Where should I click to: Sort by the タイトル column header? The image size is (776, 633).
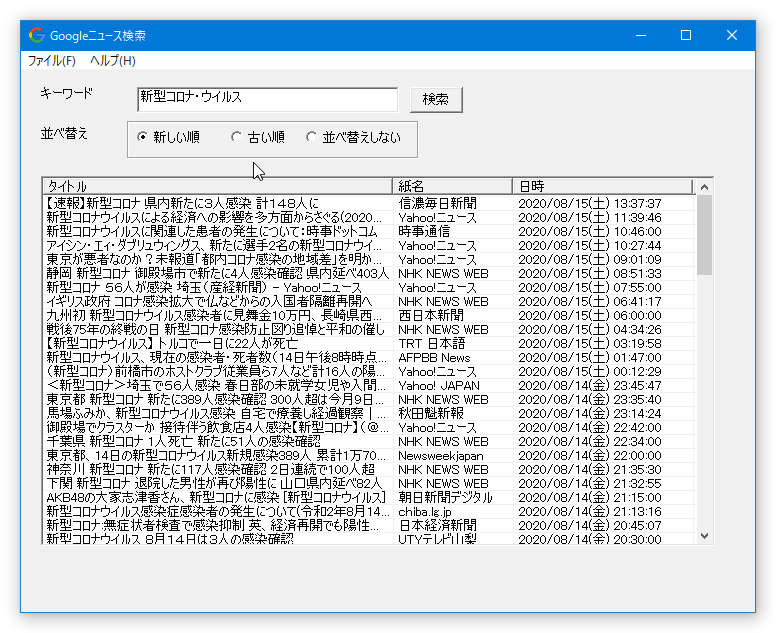(217, 186)
